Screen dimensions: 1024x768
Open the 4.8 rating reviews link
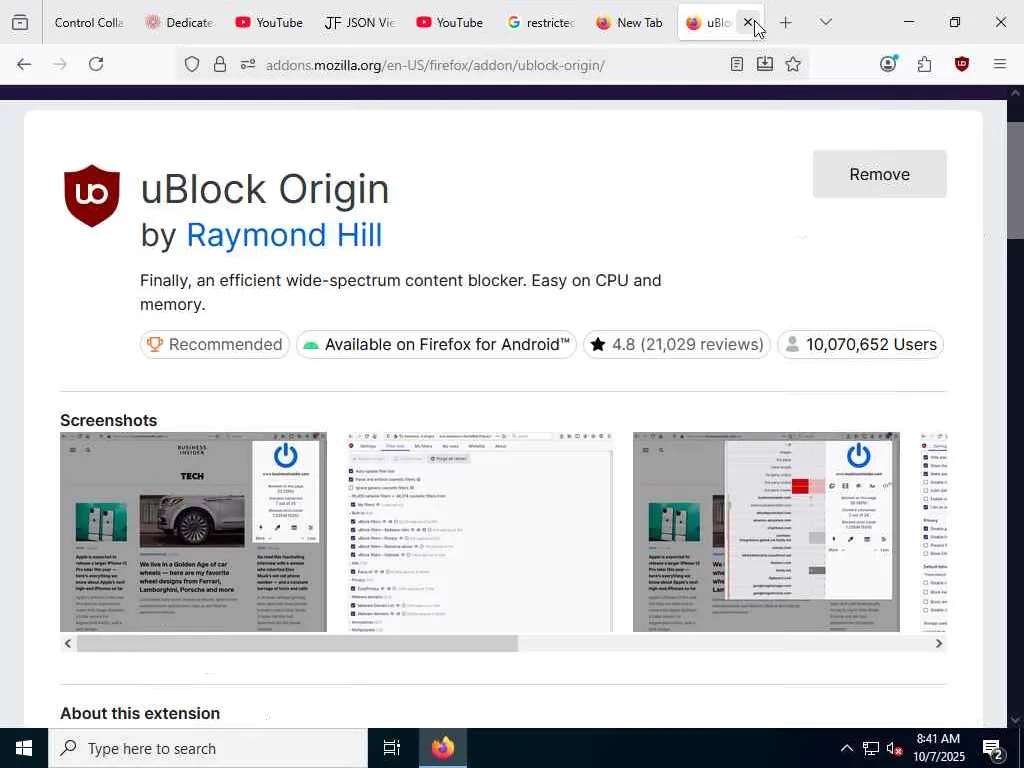pyautogui.click(x=677, y=344)
